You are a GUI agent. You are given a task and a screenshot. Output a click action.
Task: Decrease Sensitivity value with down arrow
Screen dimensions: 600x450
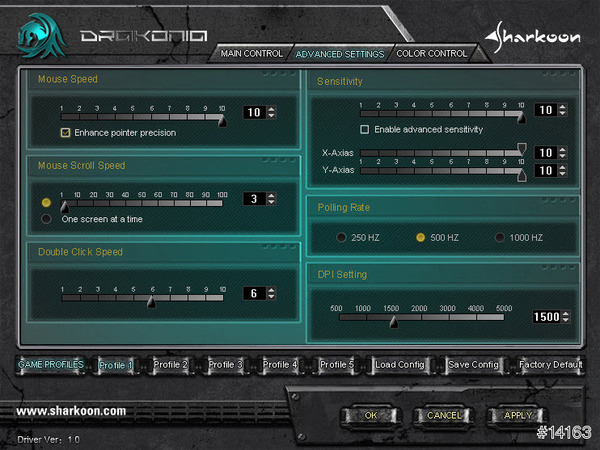coord(562,113)
